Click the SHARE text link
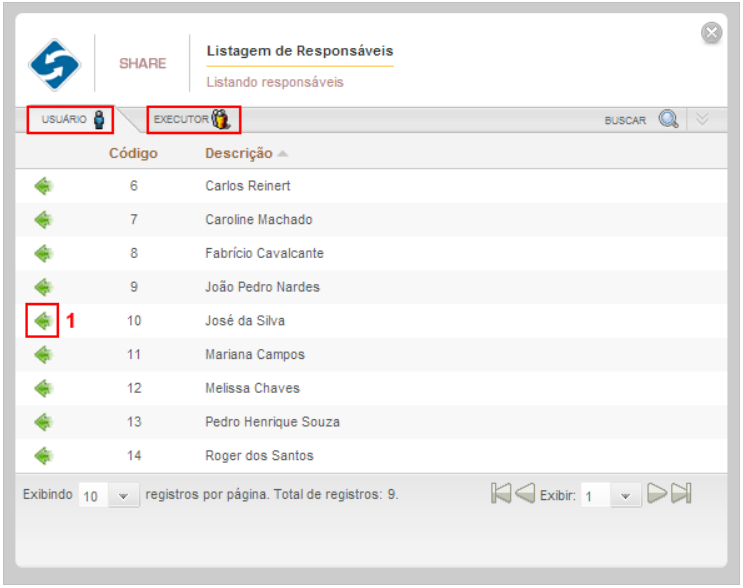Screen dimensions: 743x588 click(143, 63)
